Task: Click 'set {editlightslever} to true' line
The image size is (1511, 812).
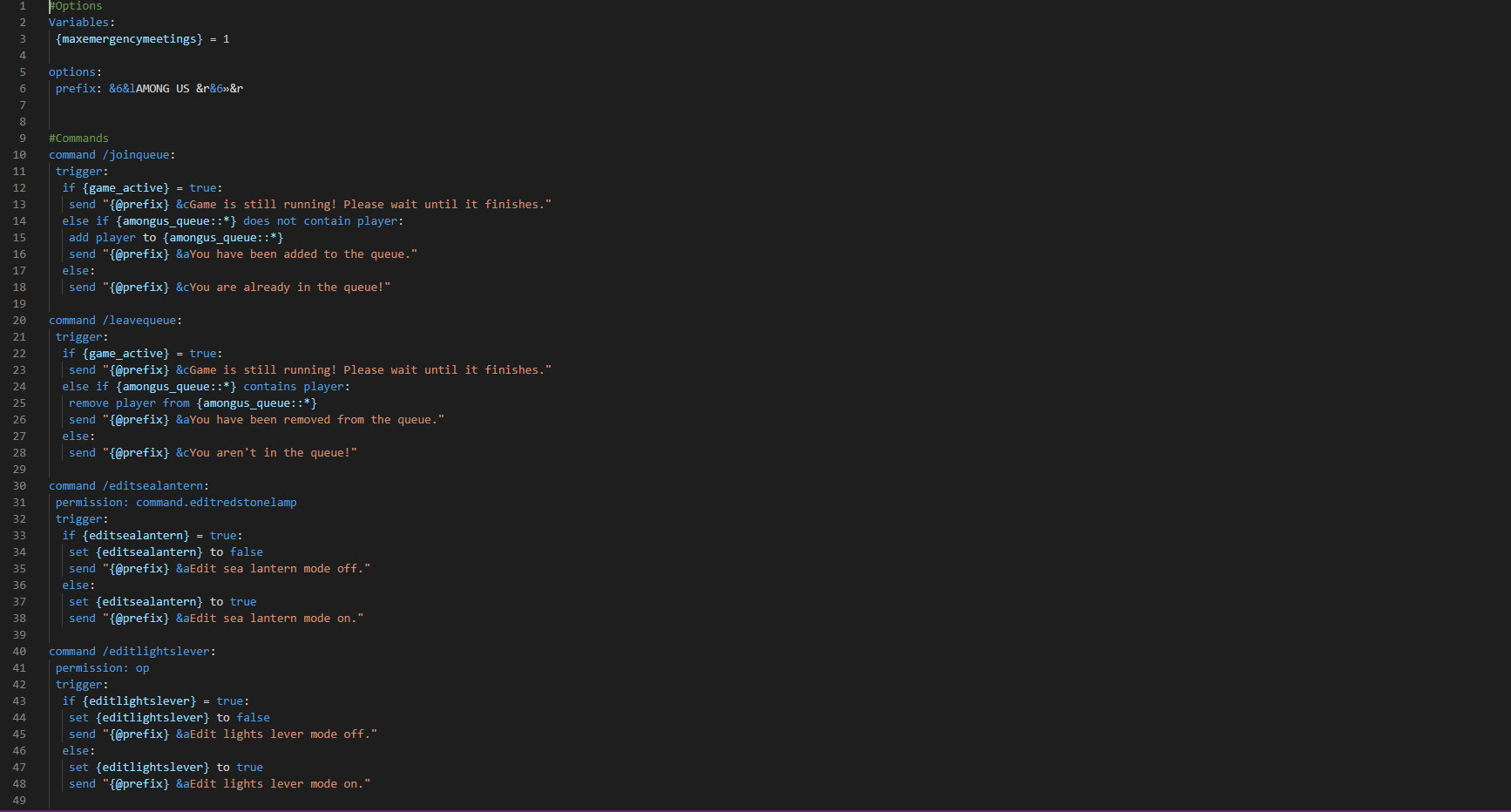Action: pyautogui.click(x=166, y=768)
